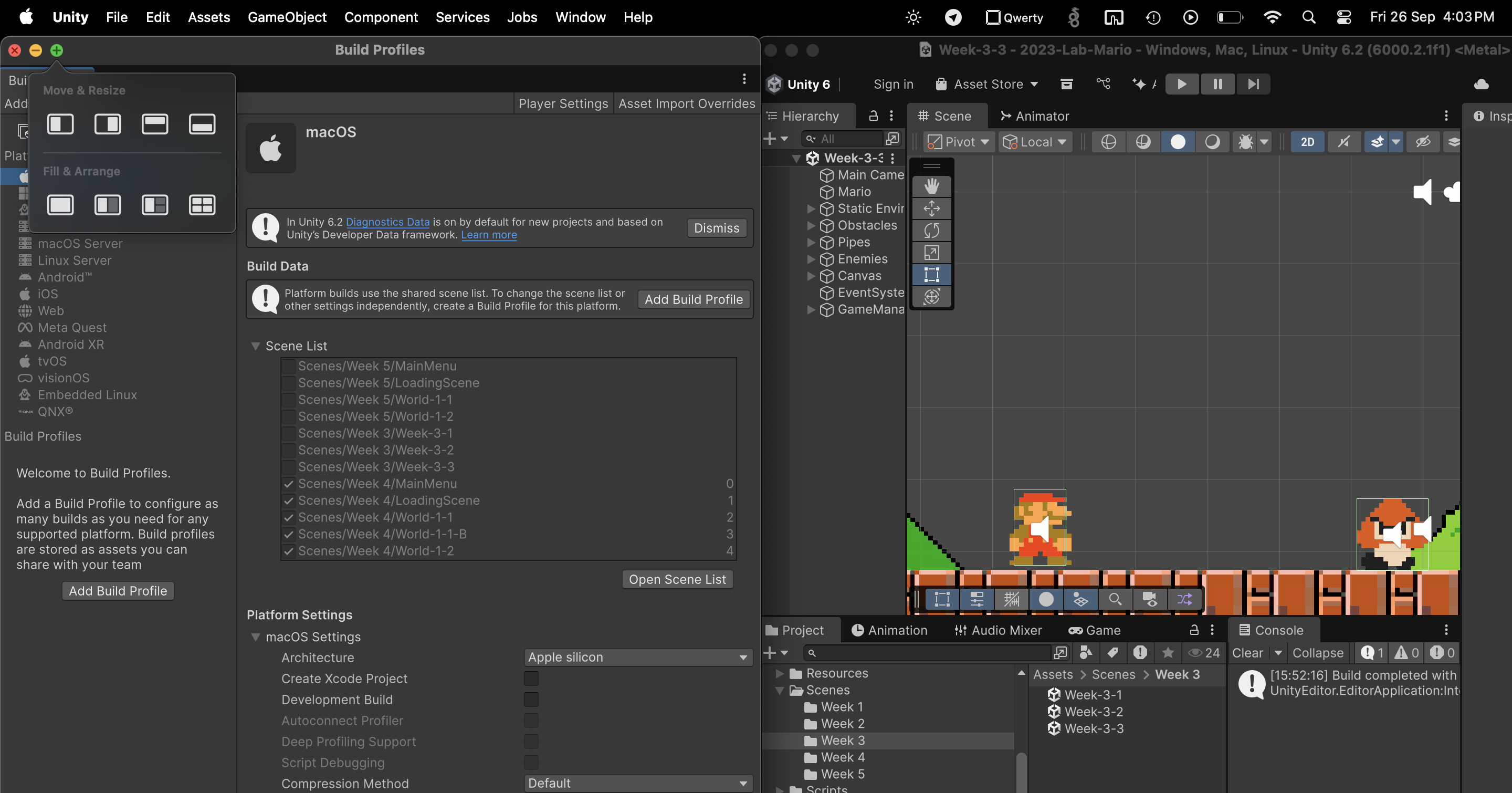
Task: Toggle 2D view mode in Scene
Action: click(1307, 142)
